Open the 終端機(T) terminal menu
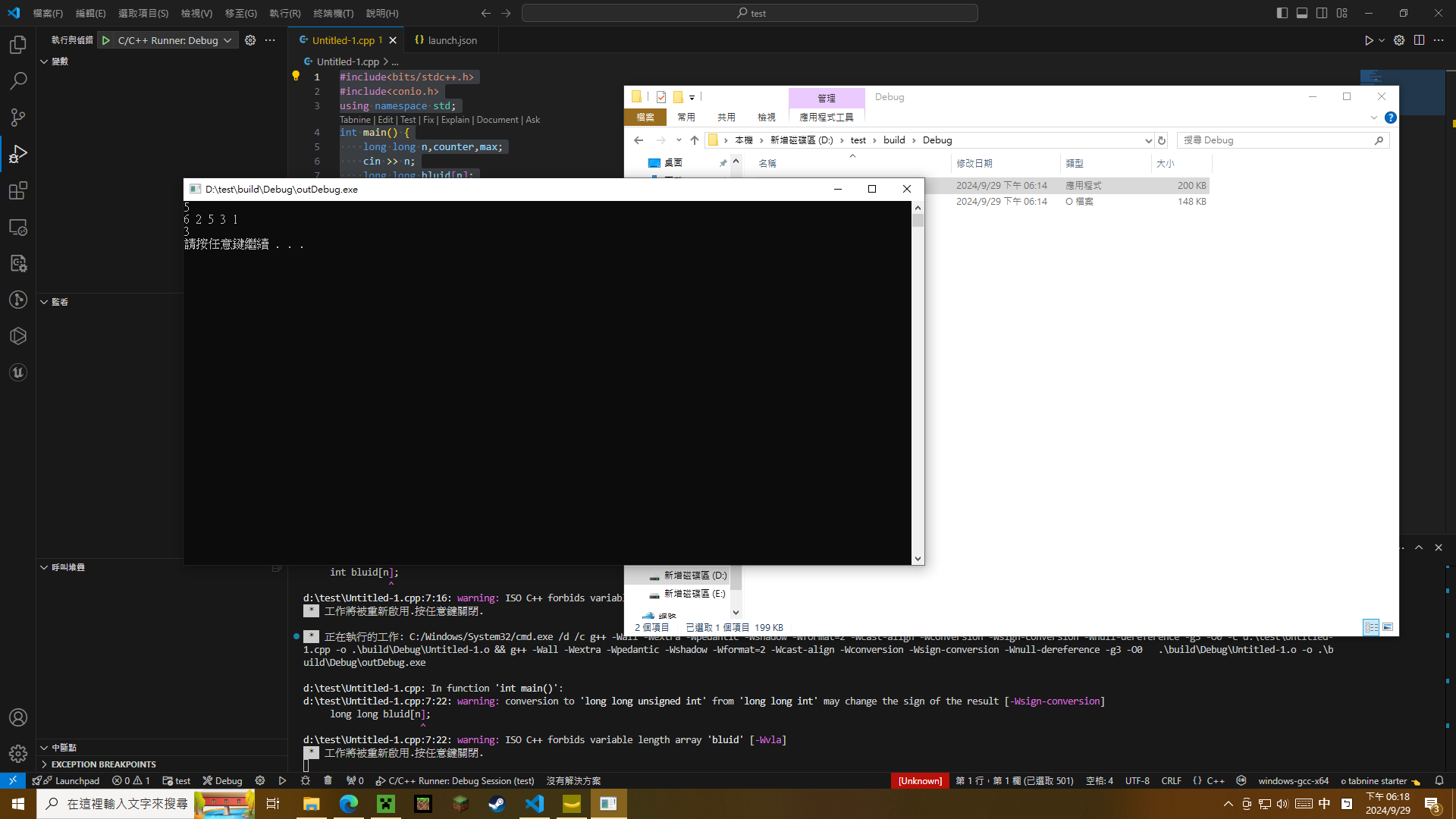This screenshot has height=819, width=1456. point(333,13)
